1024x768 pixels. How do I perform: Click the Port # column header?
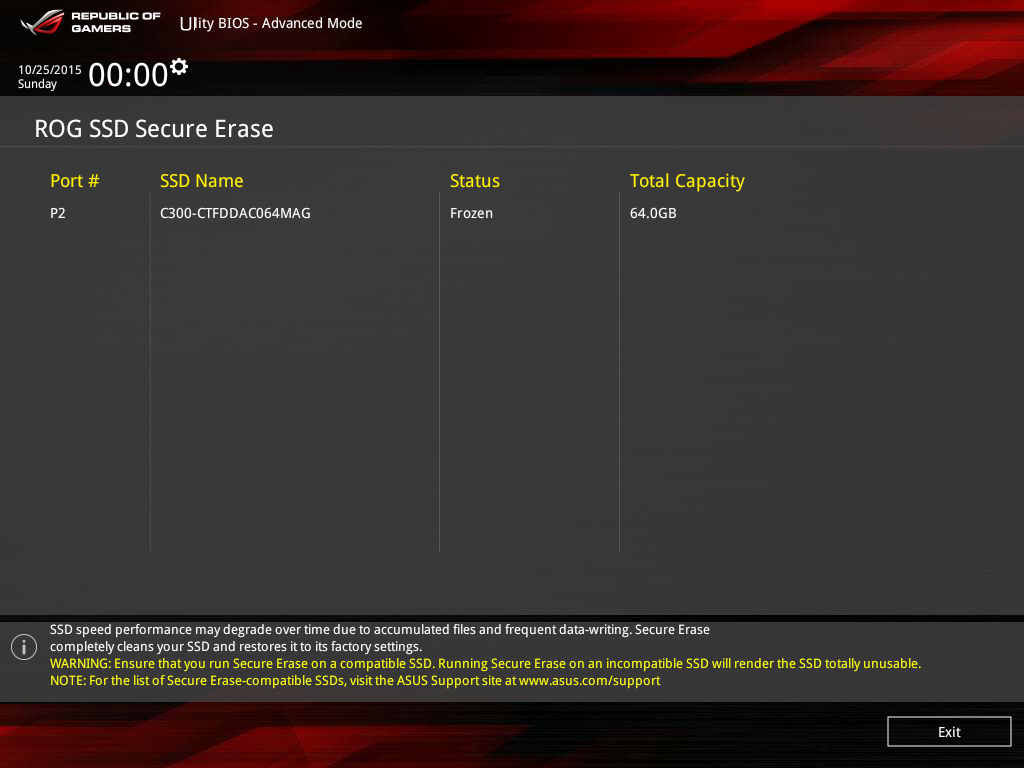74,181
